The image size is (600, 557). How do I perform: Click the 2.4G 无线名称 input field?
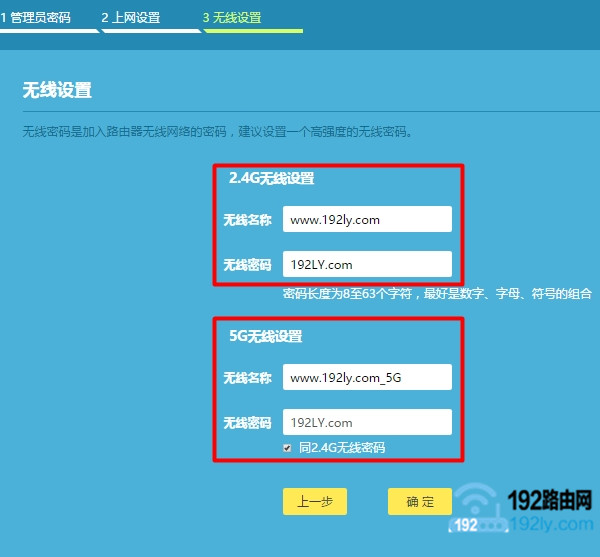pyautogui.click(x=367, y=219)
